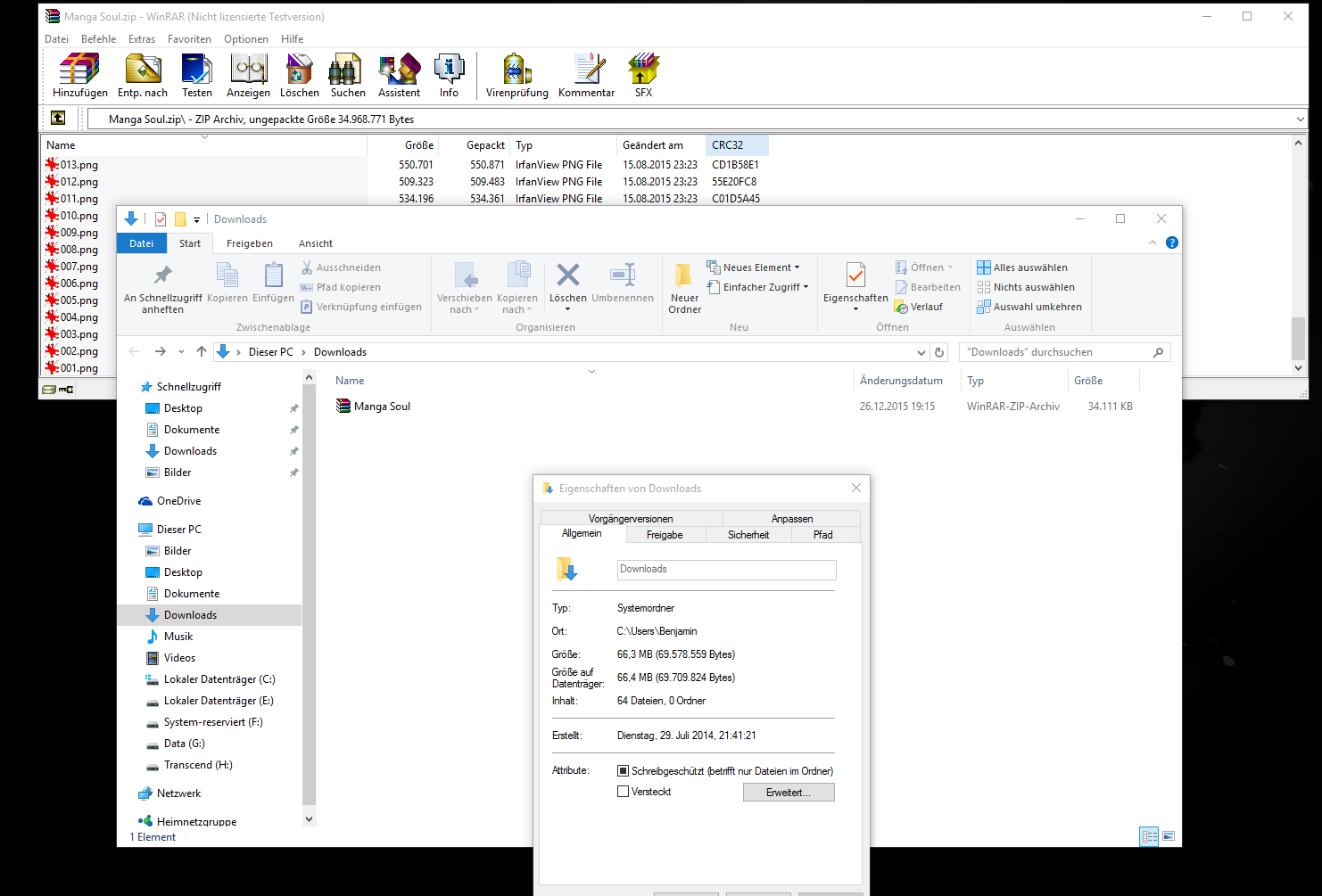Switch Explorer to large icons view
Screen dimensions: 1322x896
pyautogui.click(x=1169, y=836)
